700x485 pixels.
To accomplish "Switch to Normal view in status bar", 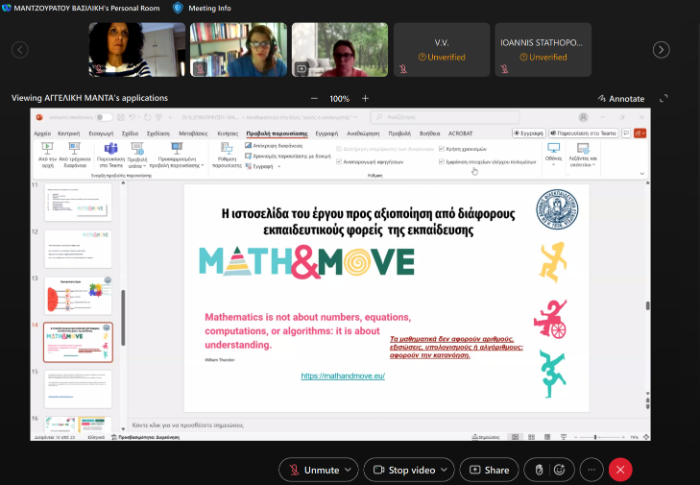I will pos(515,437).
